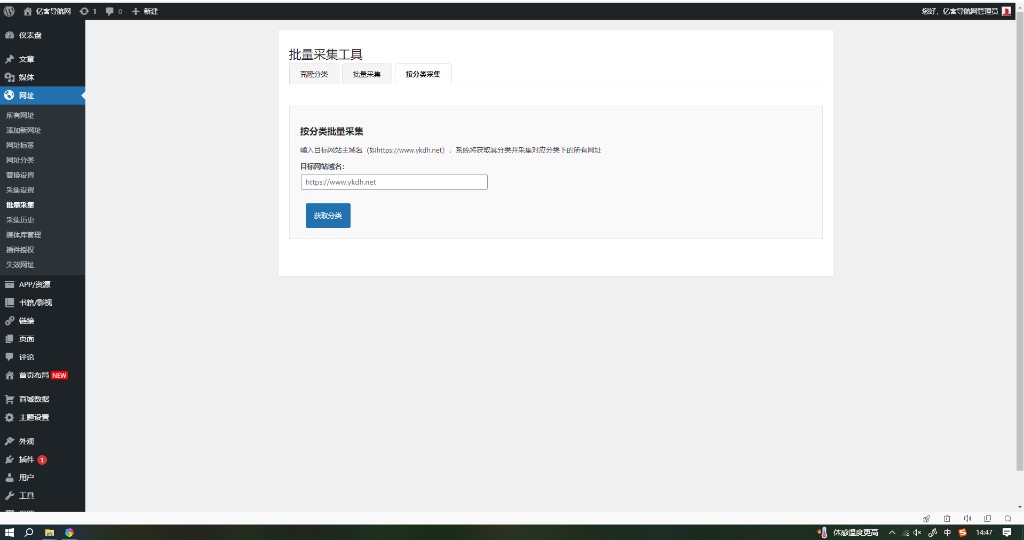Click the 获取分类 blue button
Viewport: 1024px width, 540px height.
coord(328,215)
